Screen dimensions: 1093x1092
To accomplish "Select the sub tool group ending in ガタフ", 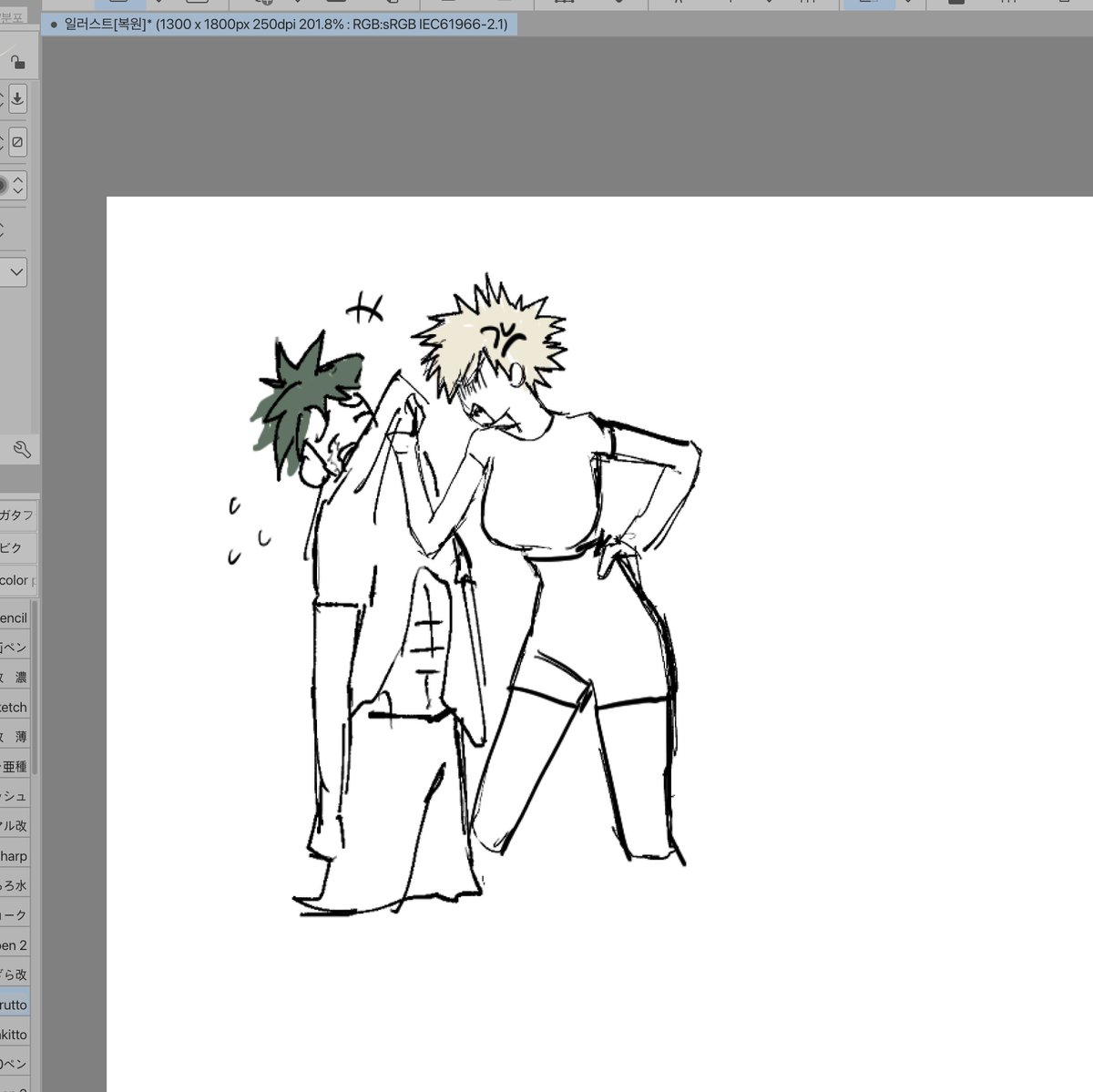I will tap(17, 515).
